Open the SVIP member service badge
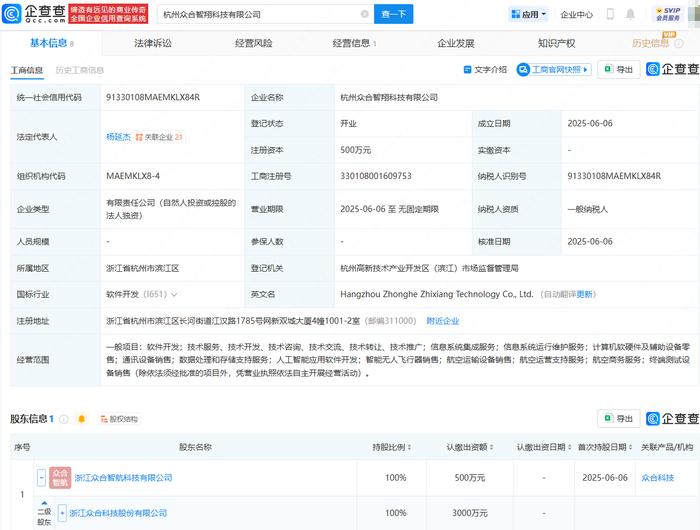The height and width of the screenshot is (530, 700). click(668, 14)
